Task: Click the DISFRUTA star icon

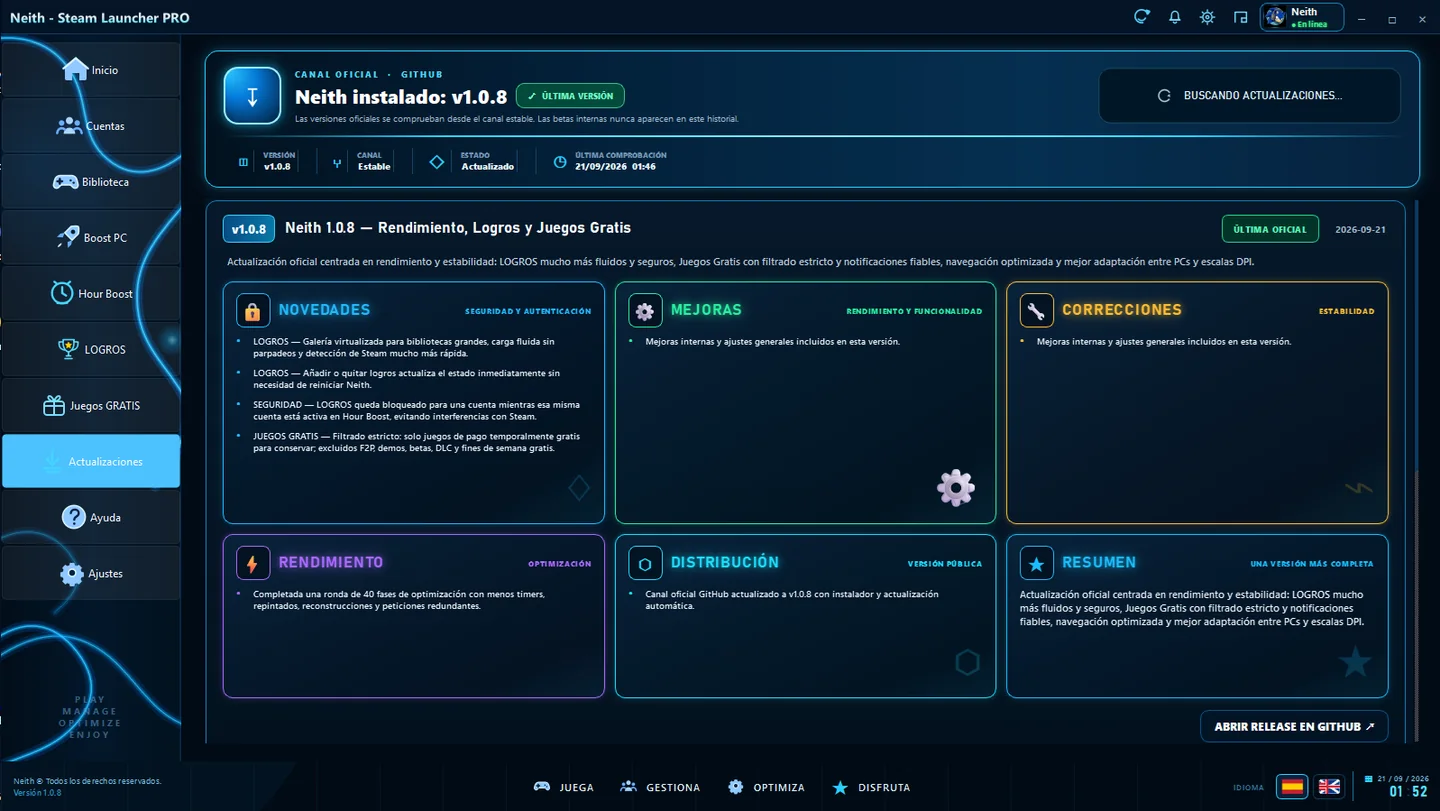Action: (840, 787)
